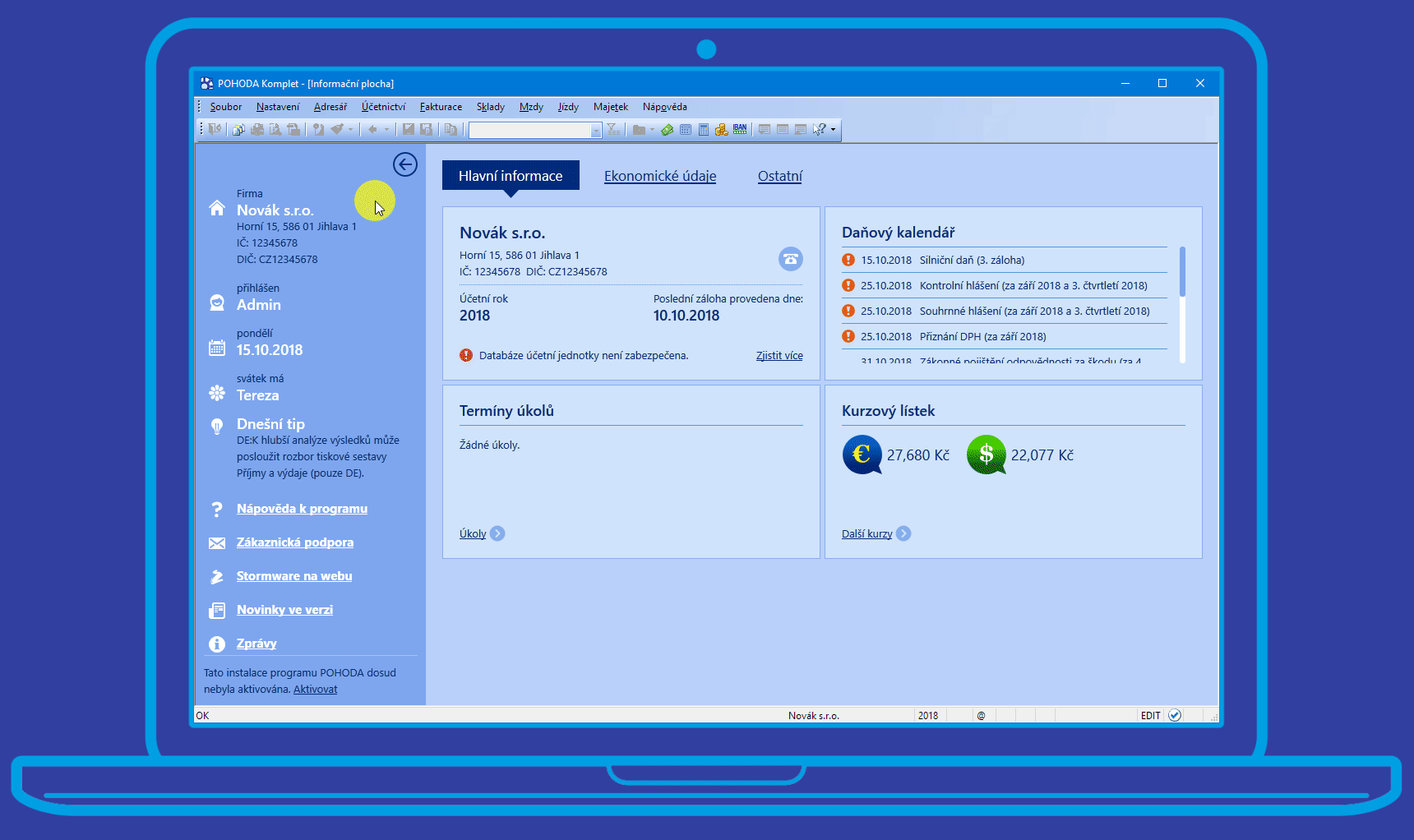Click the user icon beside Admin
Viewport: 1414px width, 840px height.
(217, 302)
